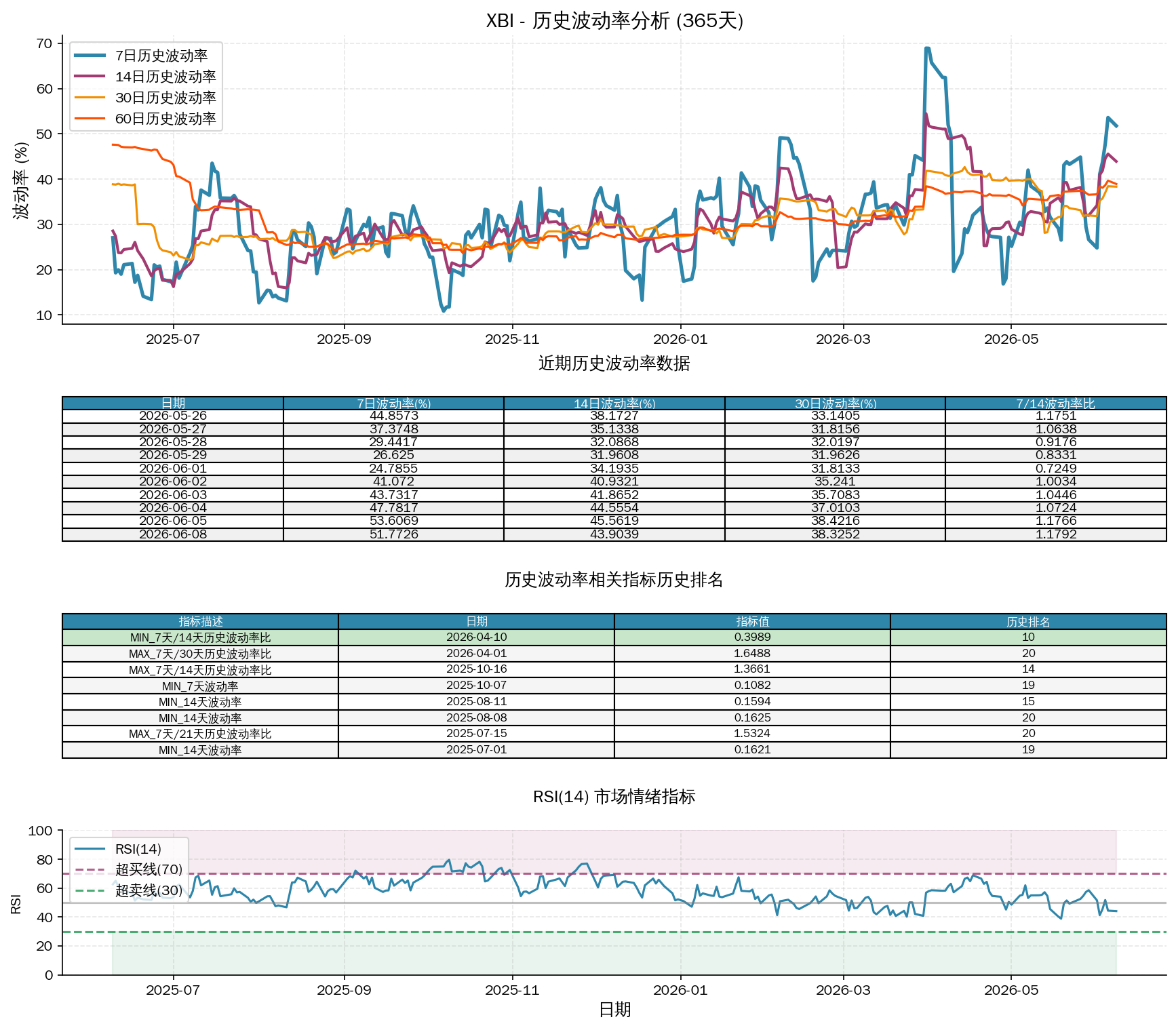Click ranking date 2025-08-08
Screen dimensions: 1176x1028
[x=477, y=718]
